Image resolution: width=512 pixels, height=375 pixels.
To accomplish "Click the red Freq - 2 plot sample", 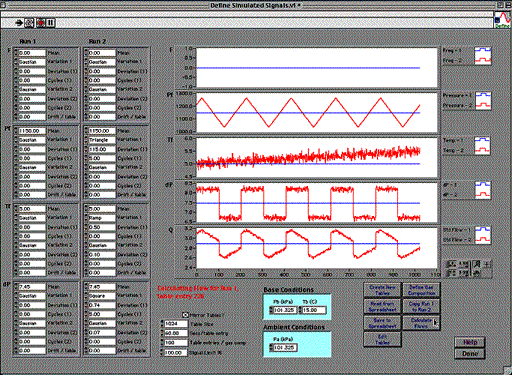I will click(x=482, y=60).
